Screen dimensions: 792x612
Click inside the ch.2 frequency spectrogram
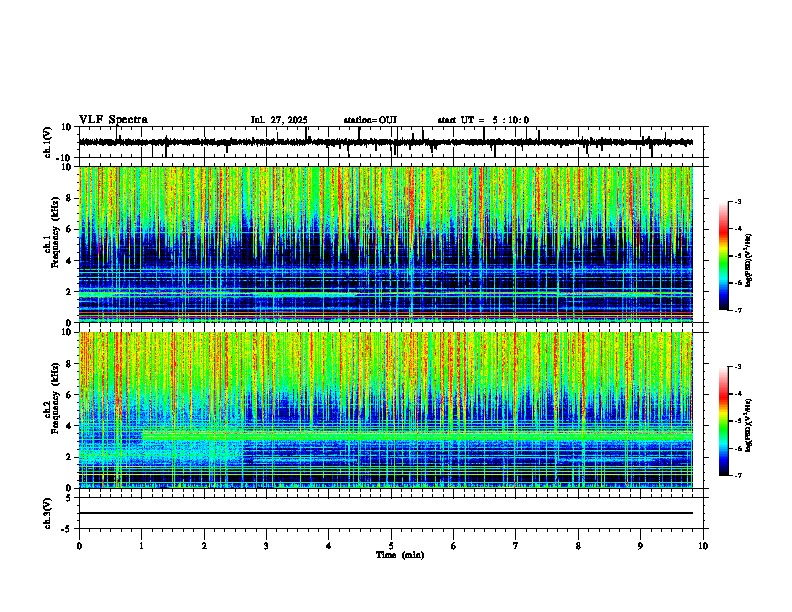386,410
